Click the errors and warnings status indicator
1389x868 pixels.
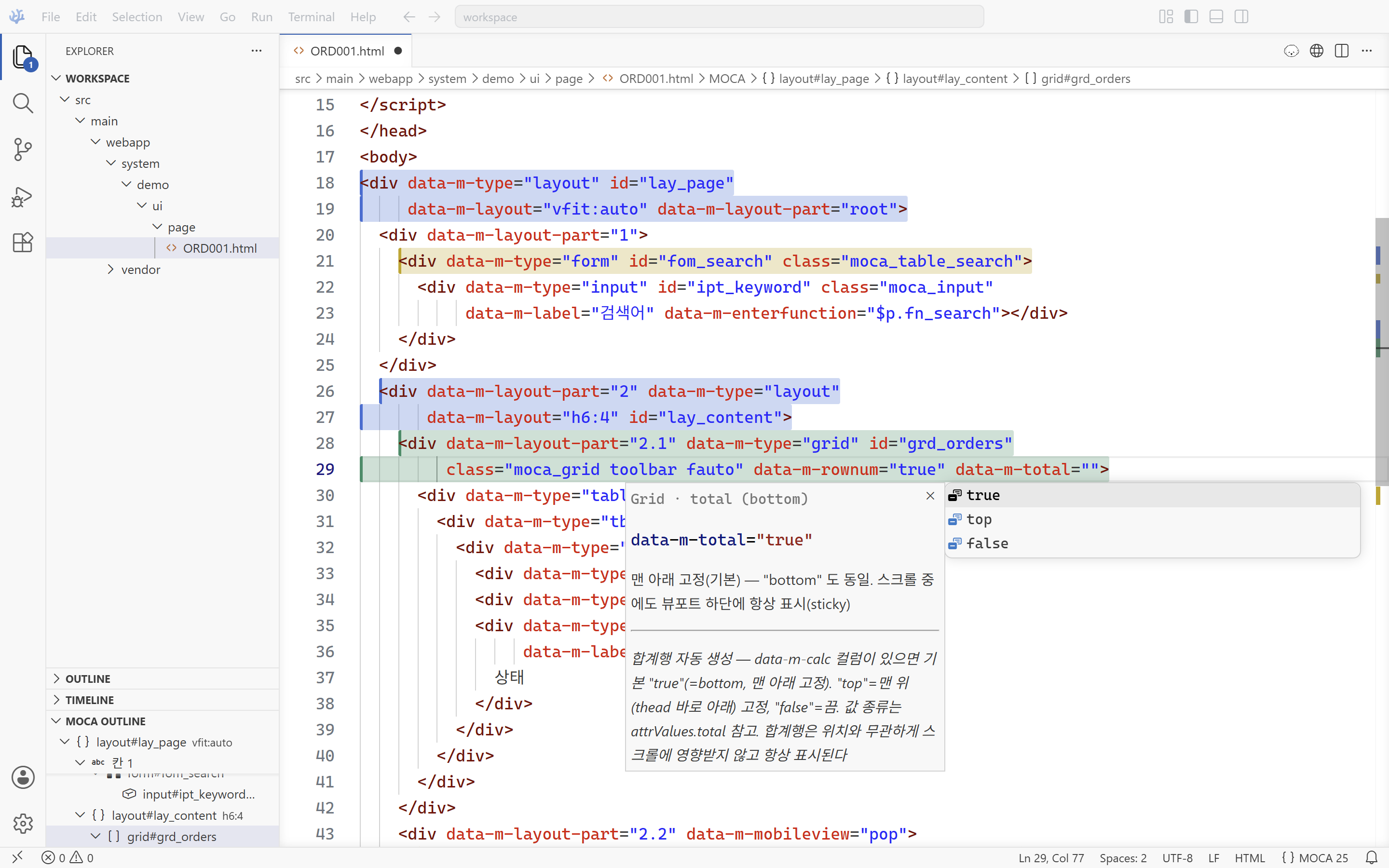pyautogui.click(x=68, y=858)
